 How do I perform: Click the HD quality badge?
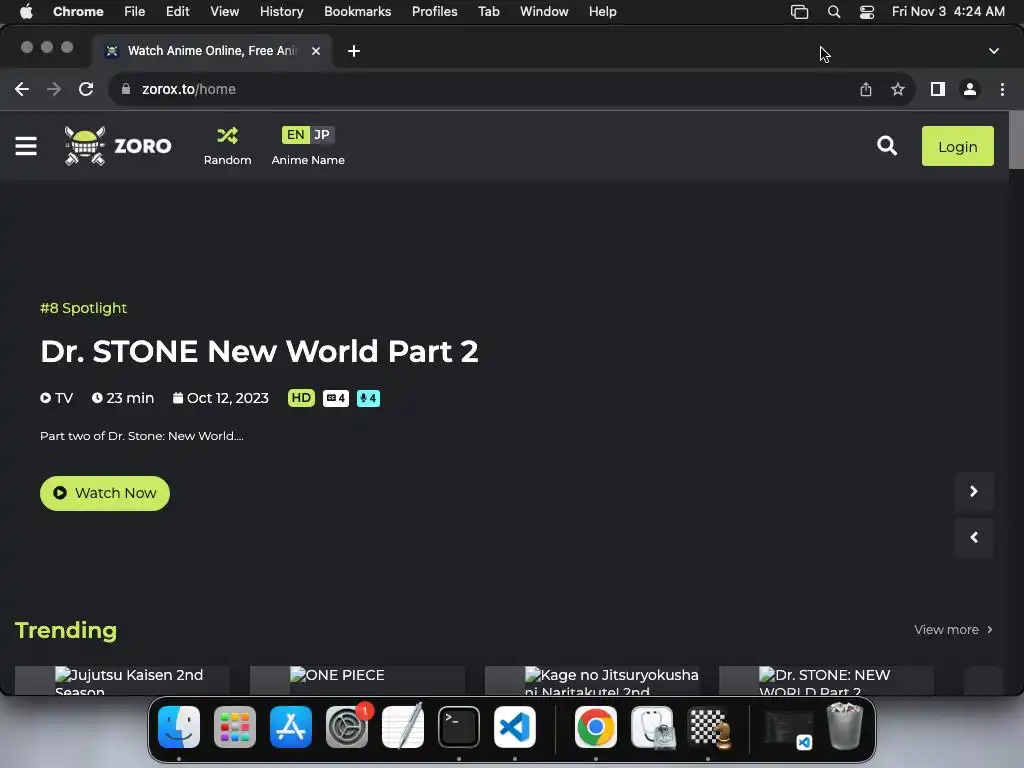click(301, 398)
